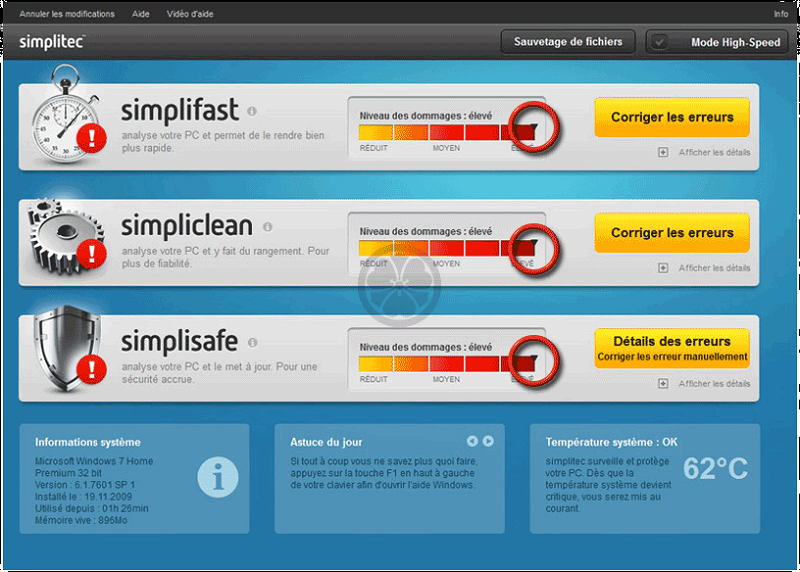
Task: Open the Annuler les modifications menu
Action: point(67,14)
